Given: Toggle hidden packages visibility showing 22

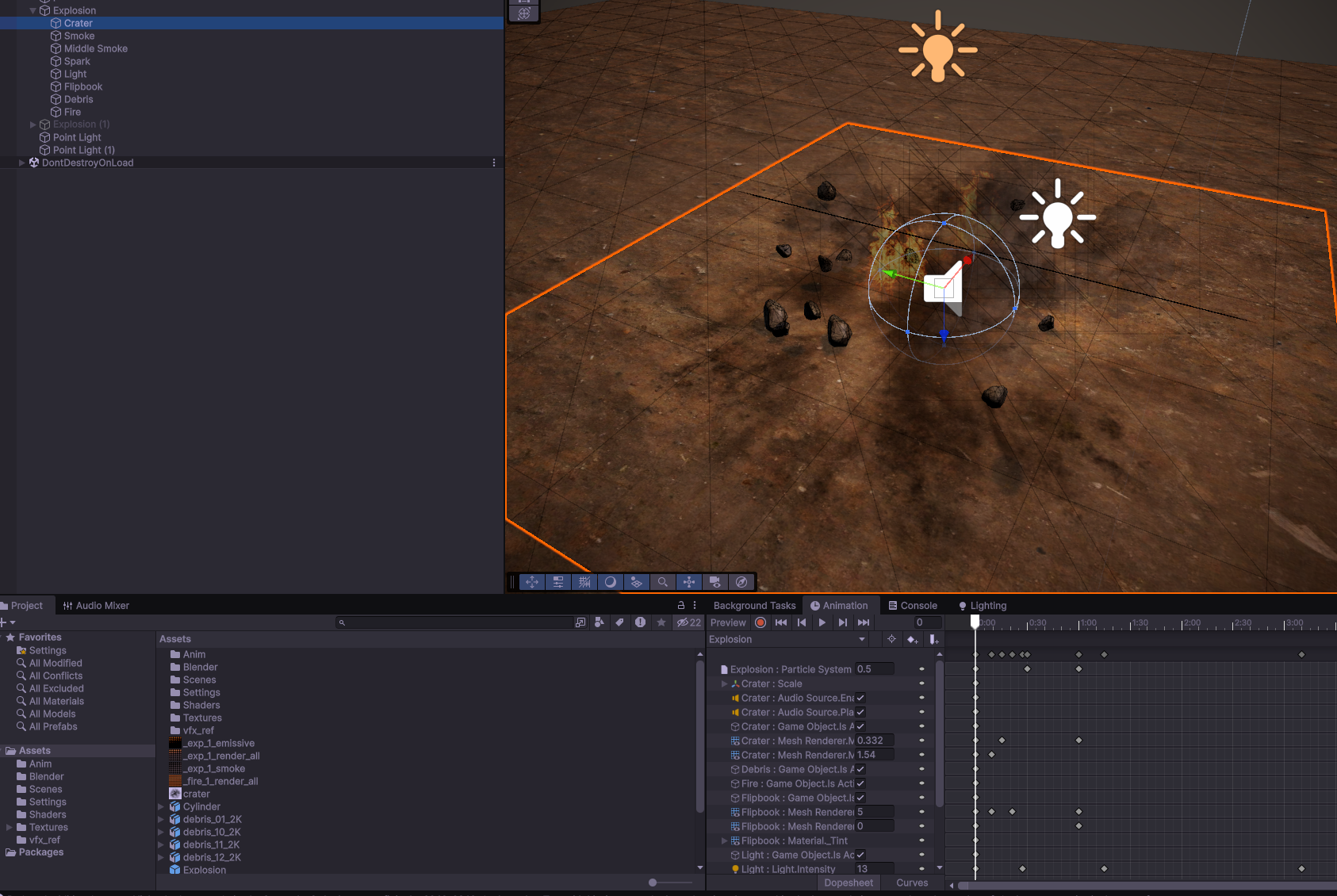Looking at the screenshot, I should (688, 622).
